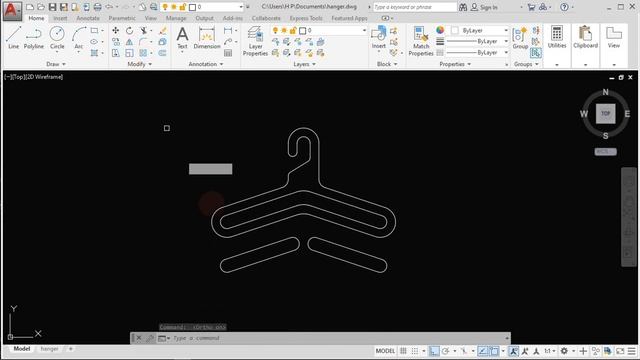Viewport: 640px width, 360px height.
Task: Open the Utilities panel
Action: click(x=557, y=38)
